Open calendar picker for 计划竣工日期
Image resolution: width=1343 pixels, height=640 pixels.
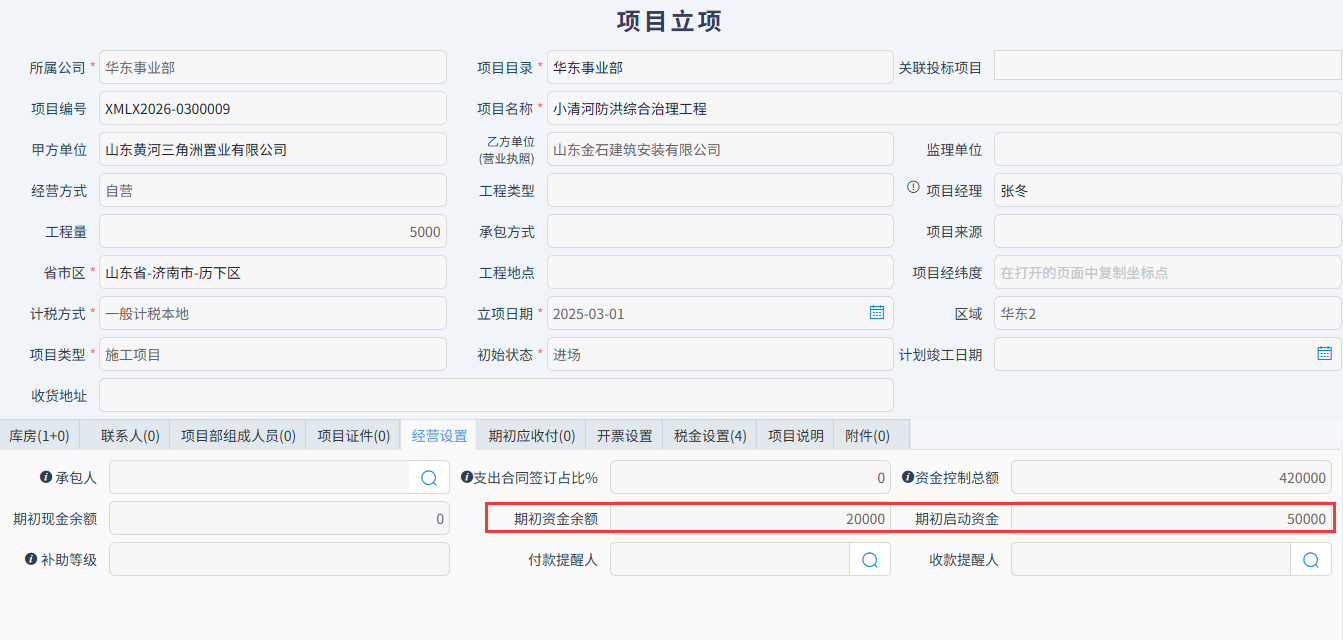coord(1324,353)
